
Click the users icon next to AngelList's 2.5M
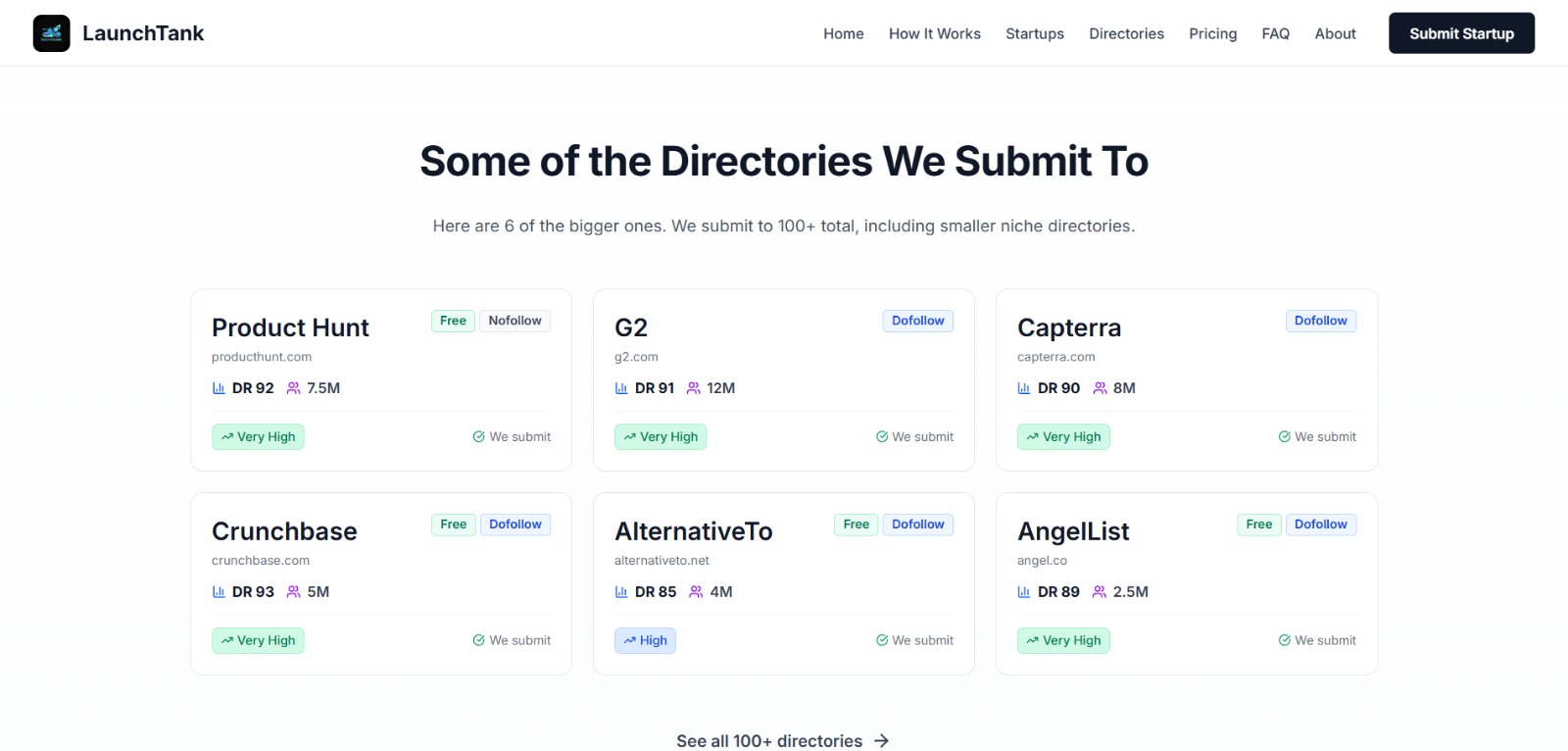pos(1098,592)
